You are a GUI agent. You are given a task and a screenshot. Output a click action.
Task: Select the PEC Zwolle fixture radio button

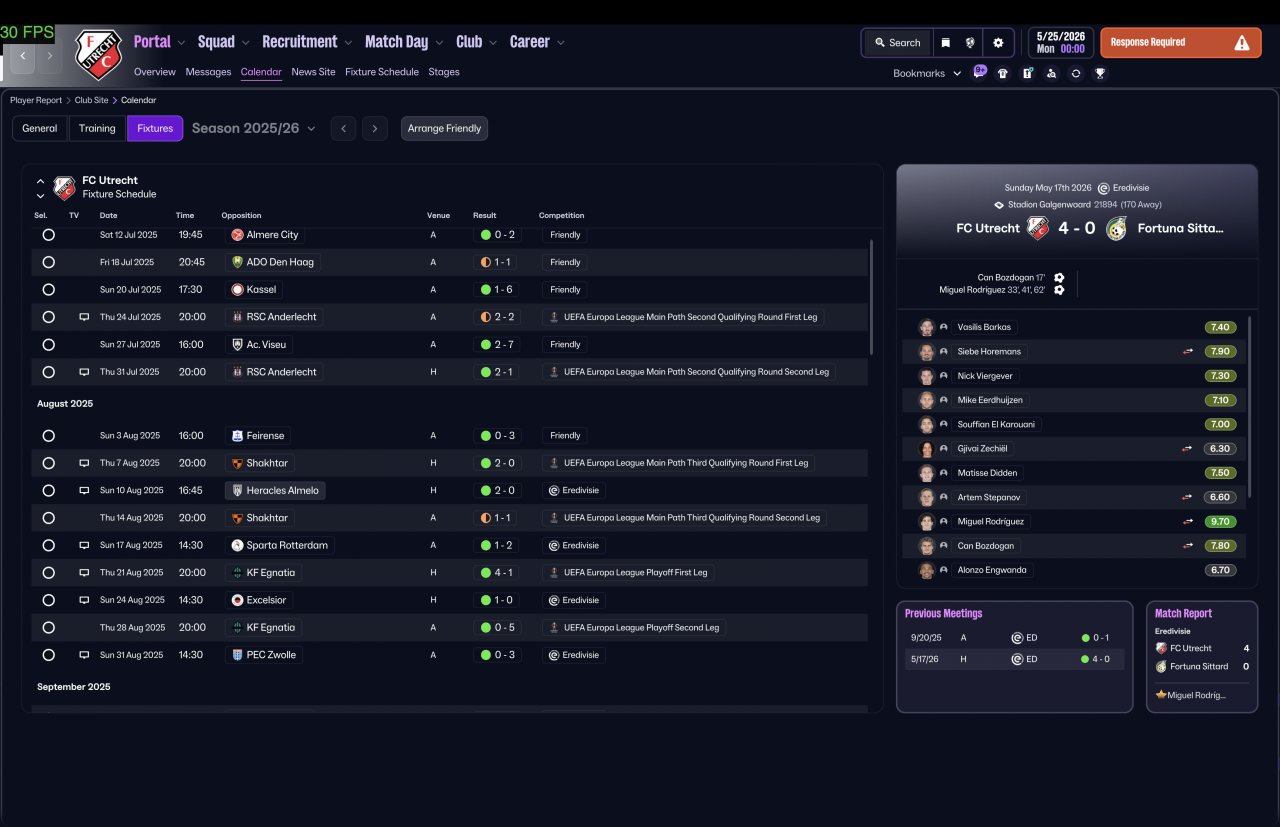(x=48, y=655)
